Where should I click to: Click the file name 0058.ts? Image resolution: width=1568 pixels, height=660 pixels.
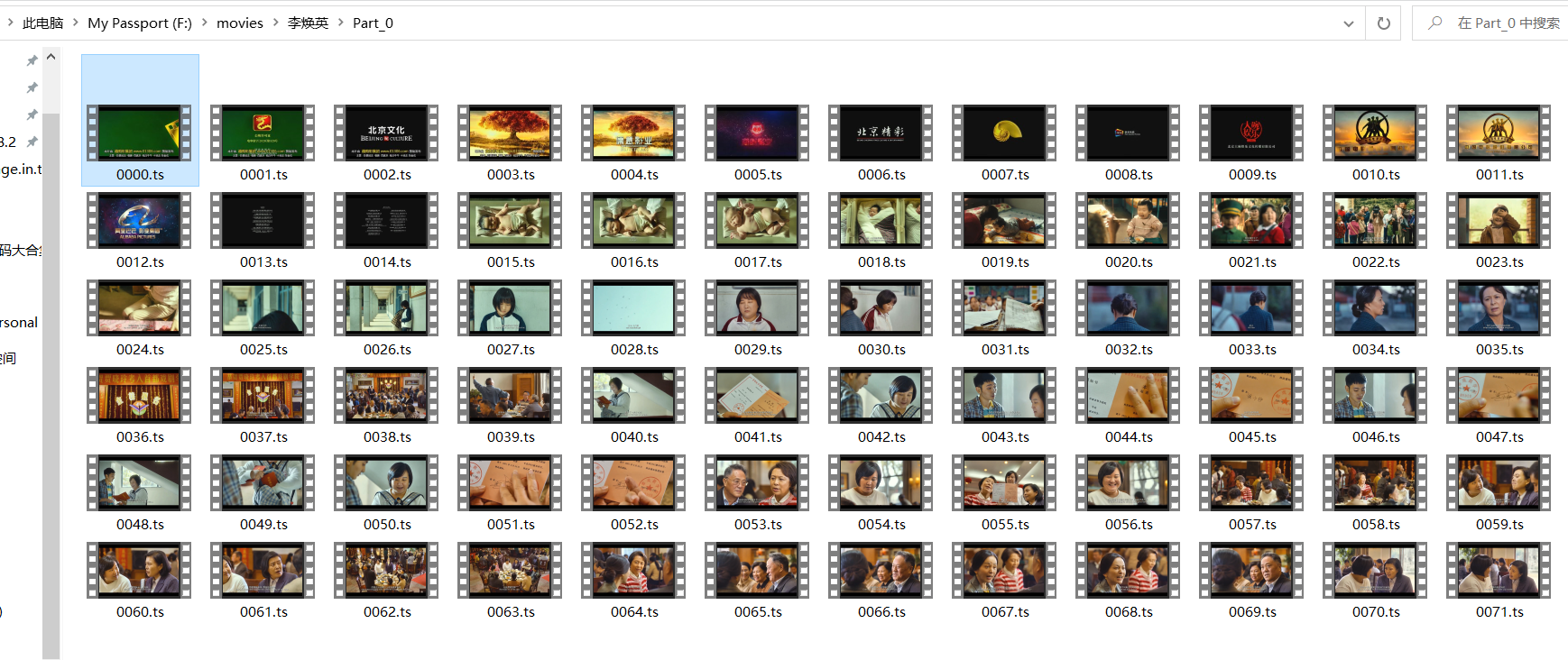pos(1376,525)
